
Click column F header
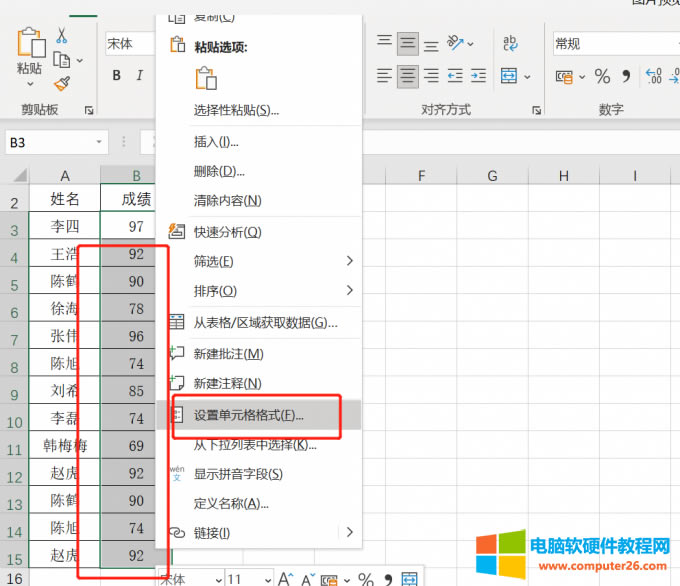(421, 176)
